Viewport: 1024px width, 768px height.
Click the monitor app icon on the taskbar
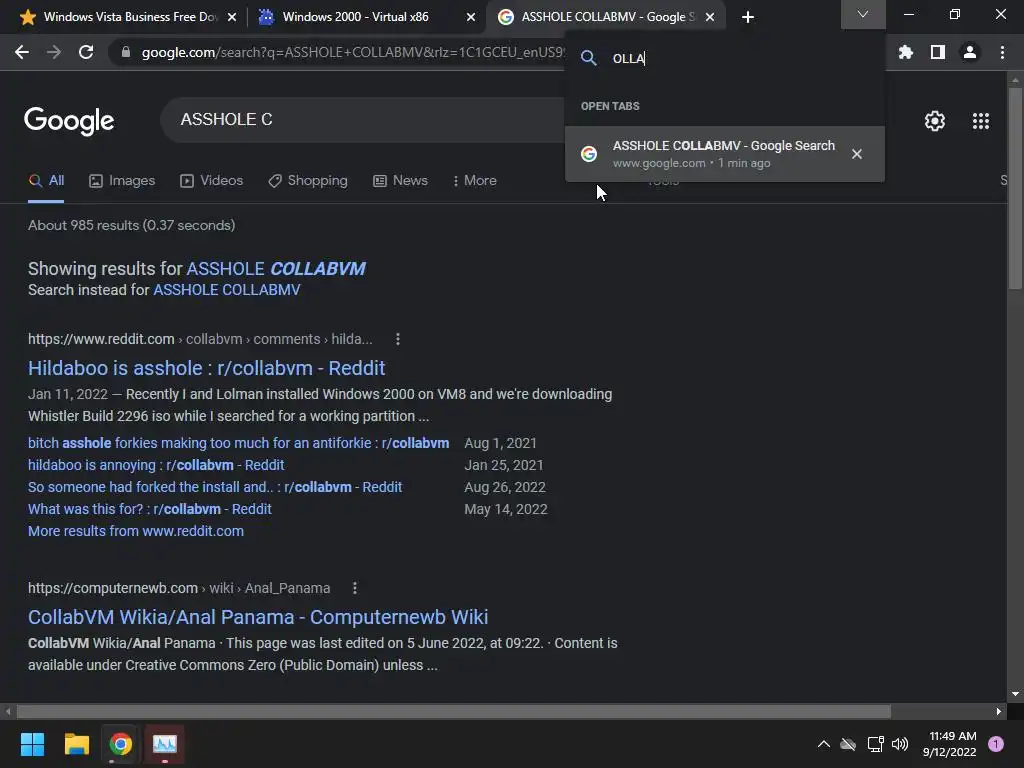pyautogui.click(x=165, y=744)
